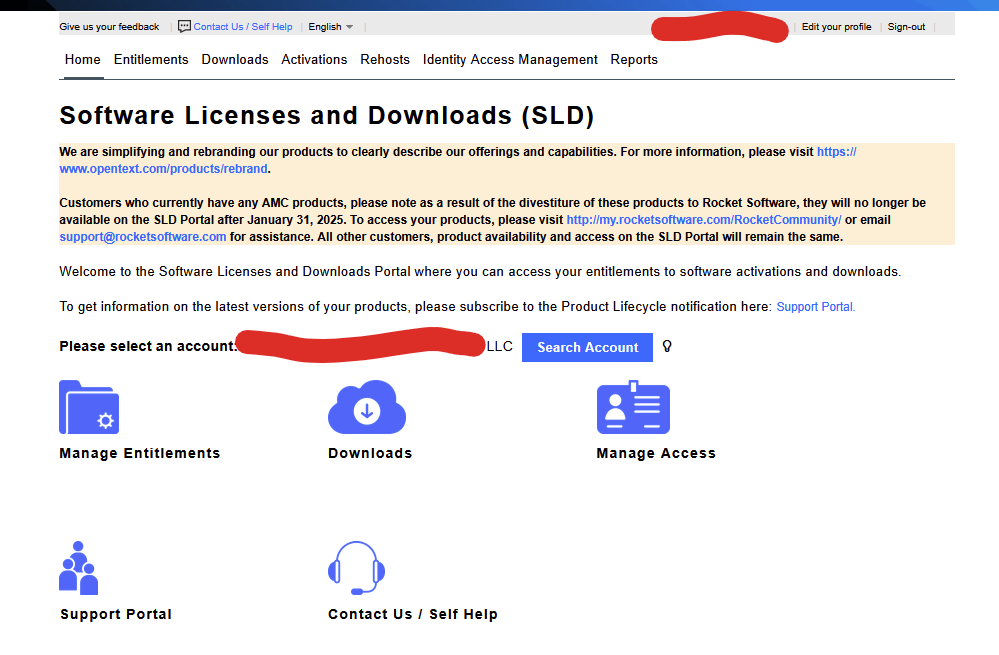
Task: Go to the Home tab
Action: click(82, 59)
